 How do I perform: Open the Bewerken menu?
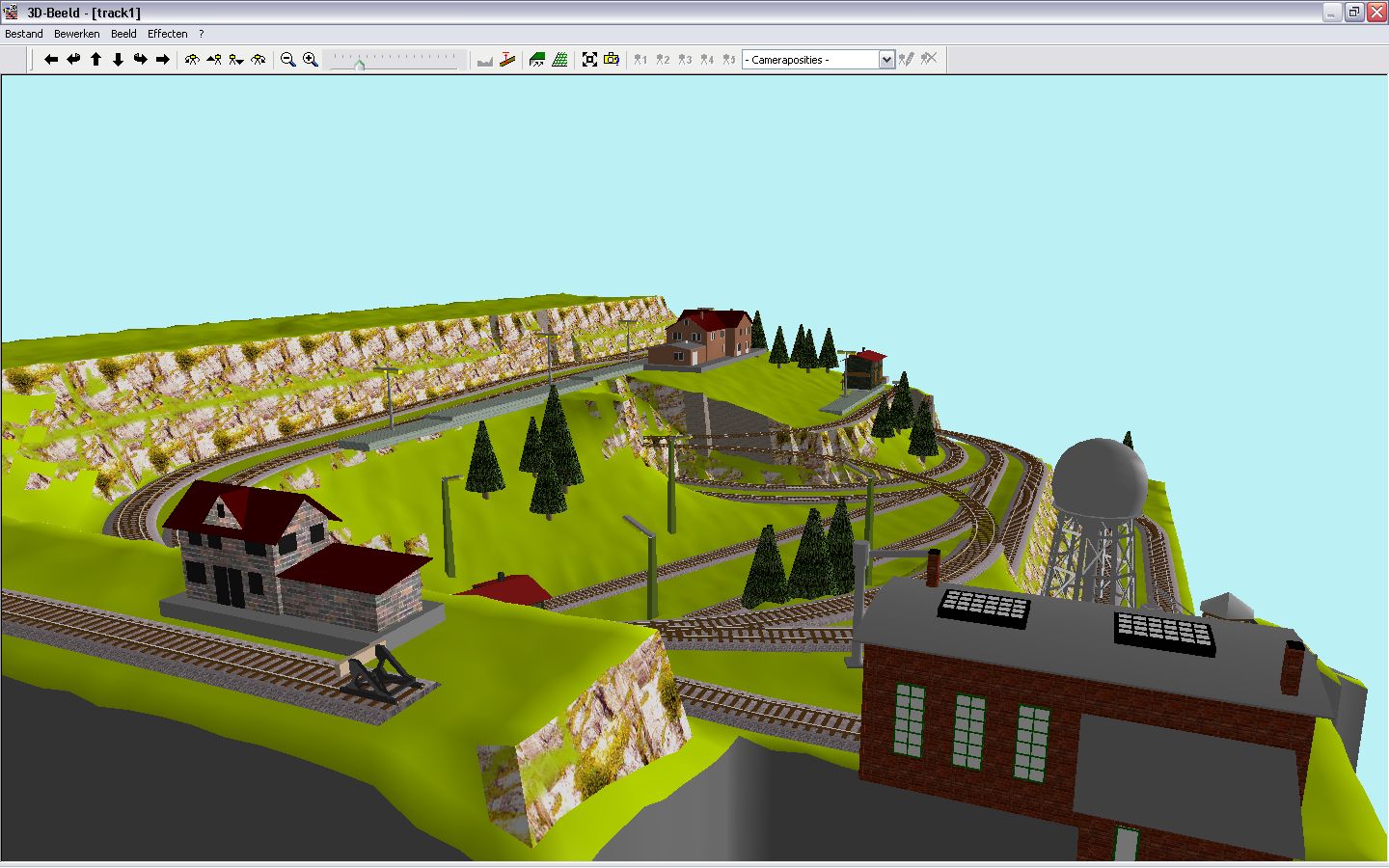[77, 34]
